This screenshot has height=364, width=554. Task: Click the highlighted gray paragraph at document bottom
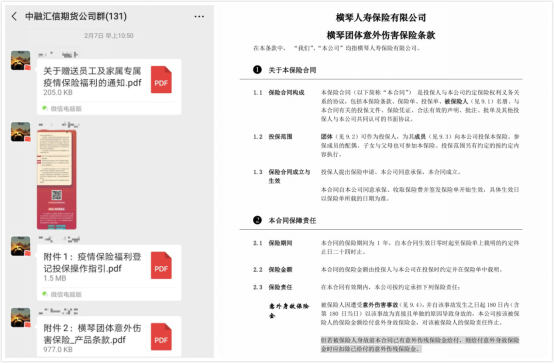[x=420, y=344]
